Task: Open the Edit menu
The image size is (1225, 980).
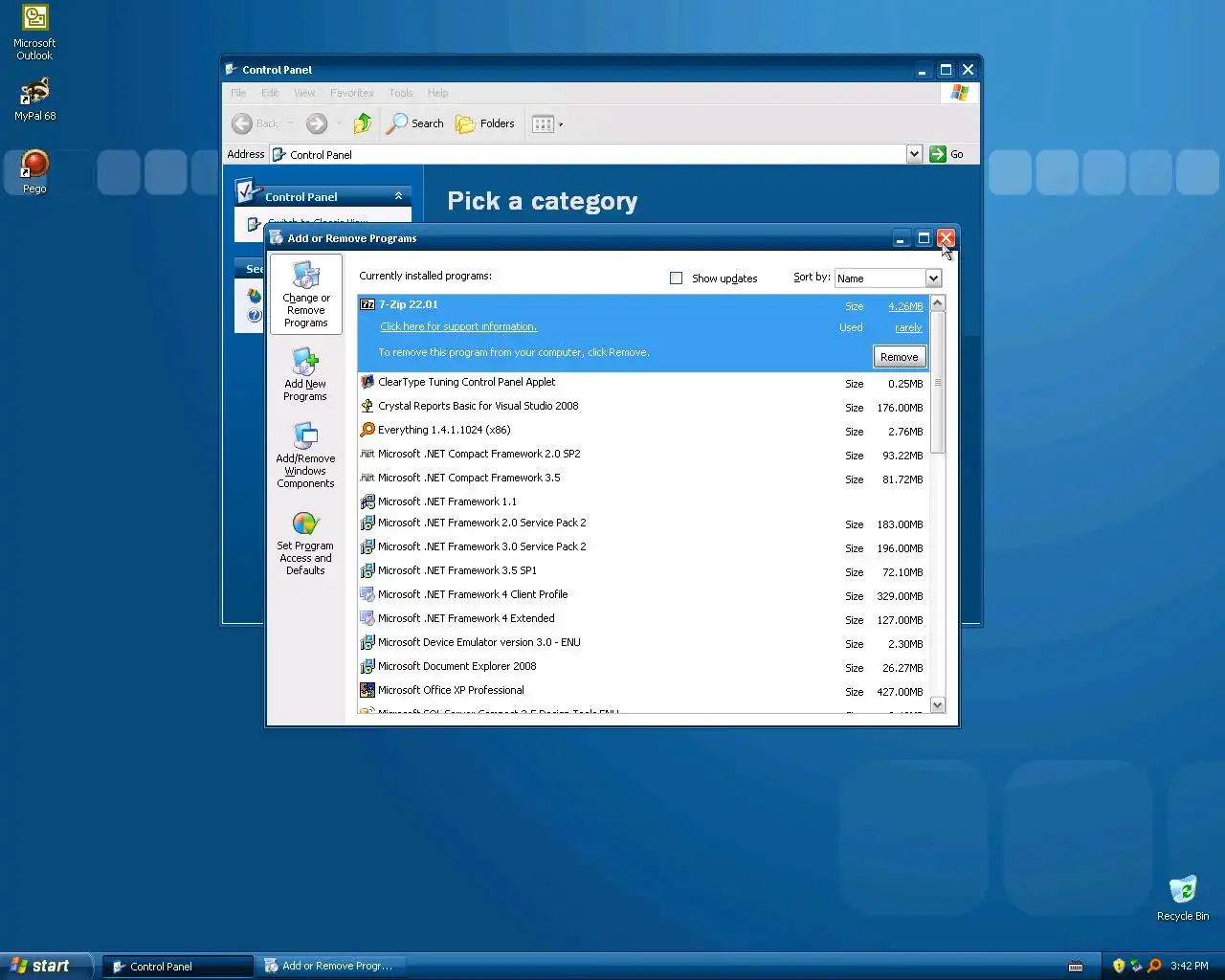Action: click(270, 93)
